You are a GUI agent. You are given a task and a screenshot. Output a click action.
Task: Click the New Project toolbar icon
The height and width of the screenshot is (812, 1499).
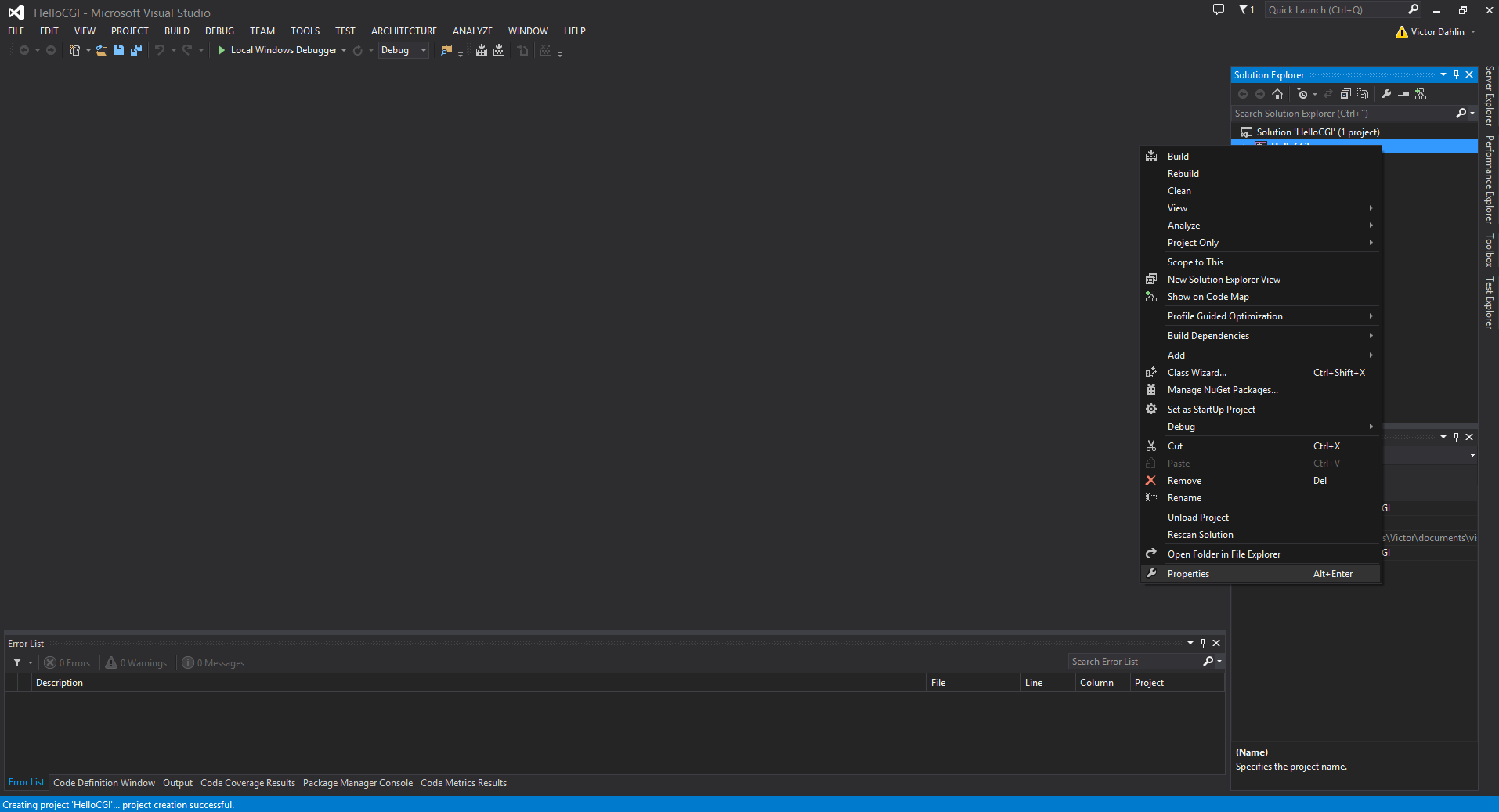coord(74,50)
